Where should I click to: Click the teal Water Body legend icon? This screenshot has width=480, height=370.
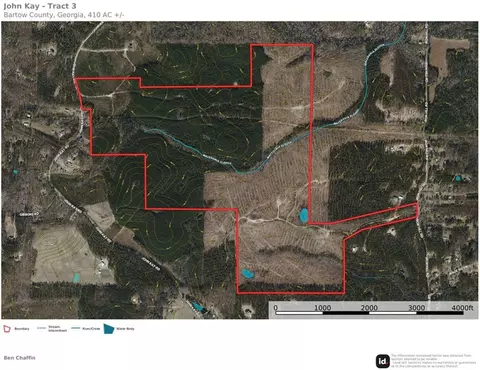(x=109, y=329)
